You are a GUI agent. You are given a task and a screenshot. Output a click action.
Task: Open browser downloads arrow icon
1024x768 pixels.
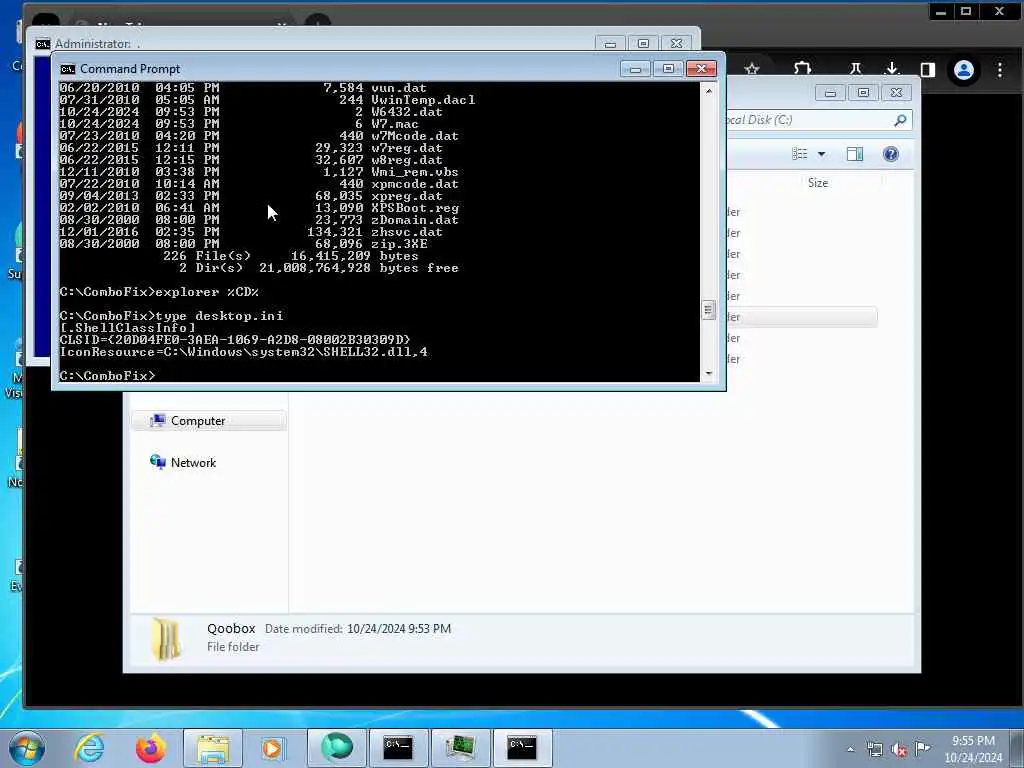coord(892,69)
